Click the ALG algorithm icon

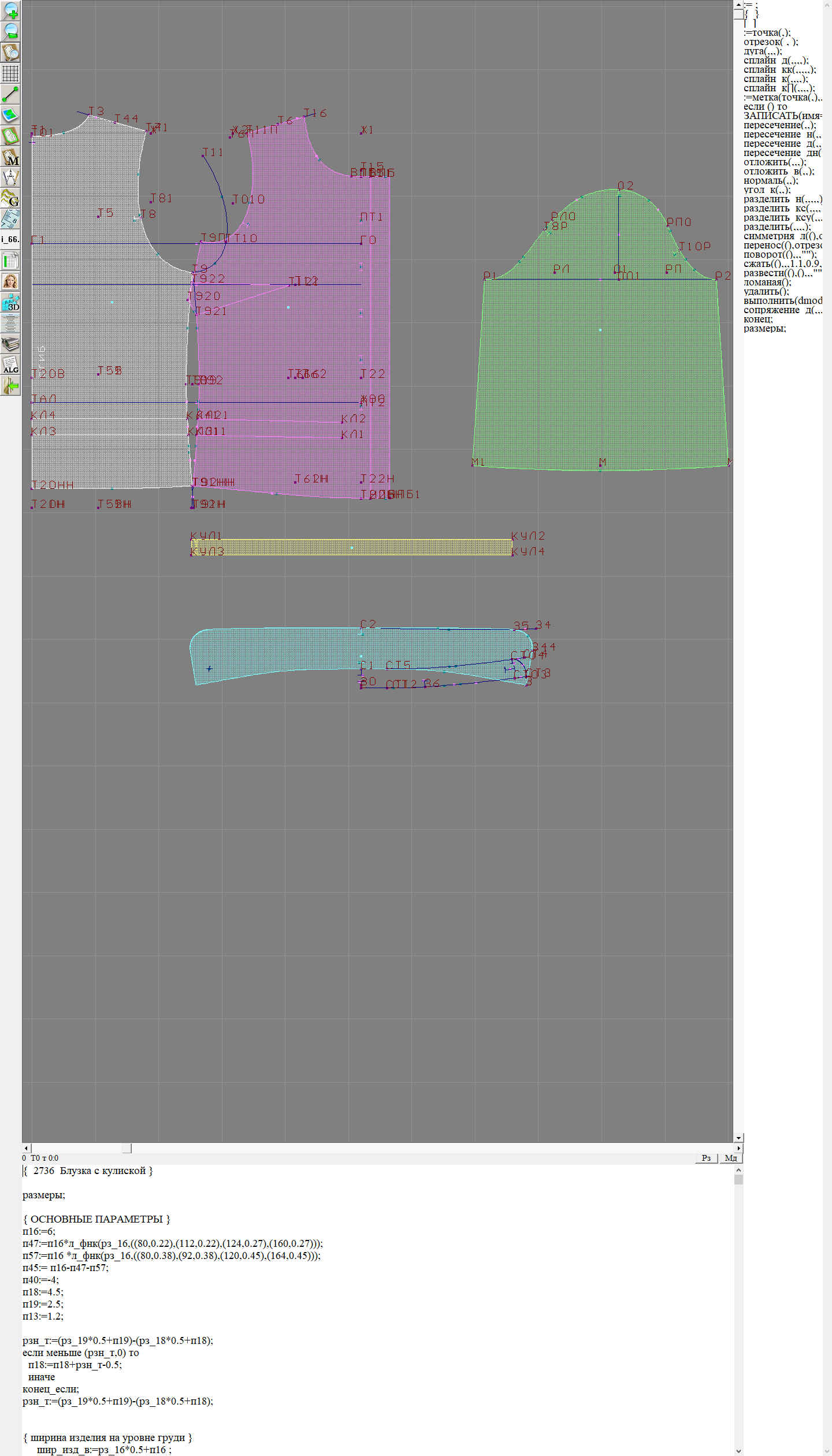click(x=10, y=365)
